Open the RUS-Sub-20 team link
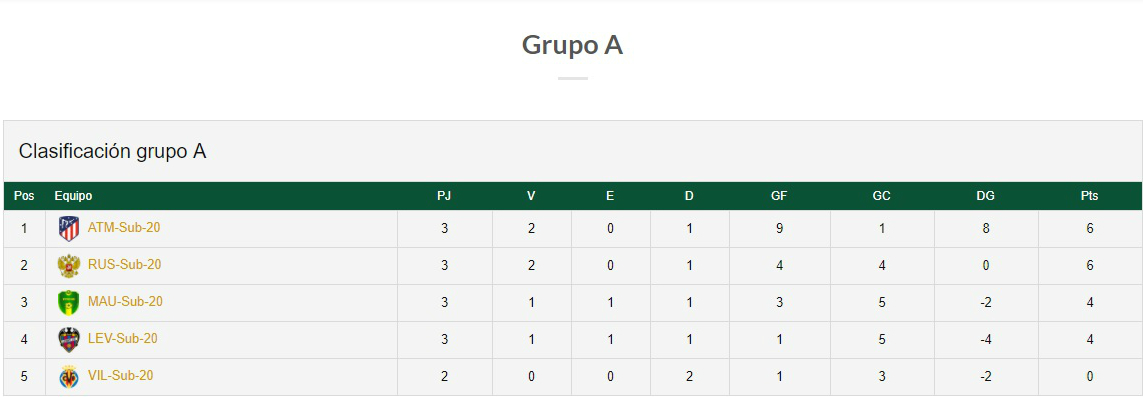This screenshot has height=397, width=1143. pyautogui.click(x=125, y=264)
